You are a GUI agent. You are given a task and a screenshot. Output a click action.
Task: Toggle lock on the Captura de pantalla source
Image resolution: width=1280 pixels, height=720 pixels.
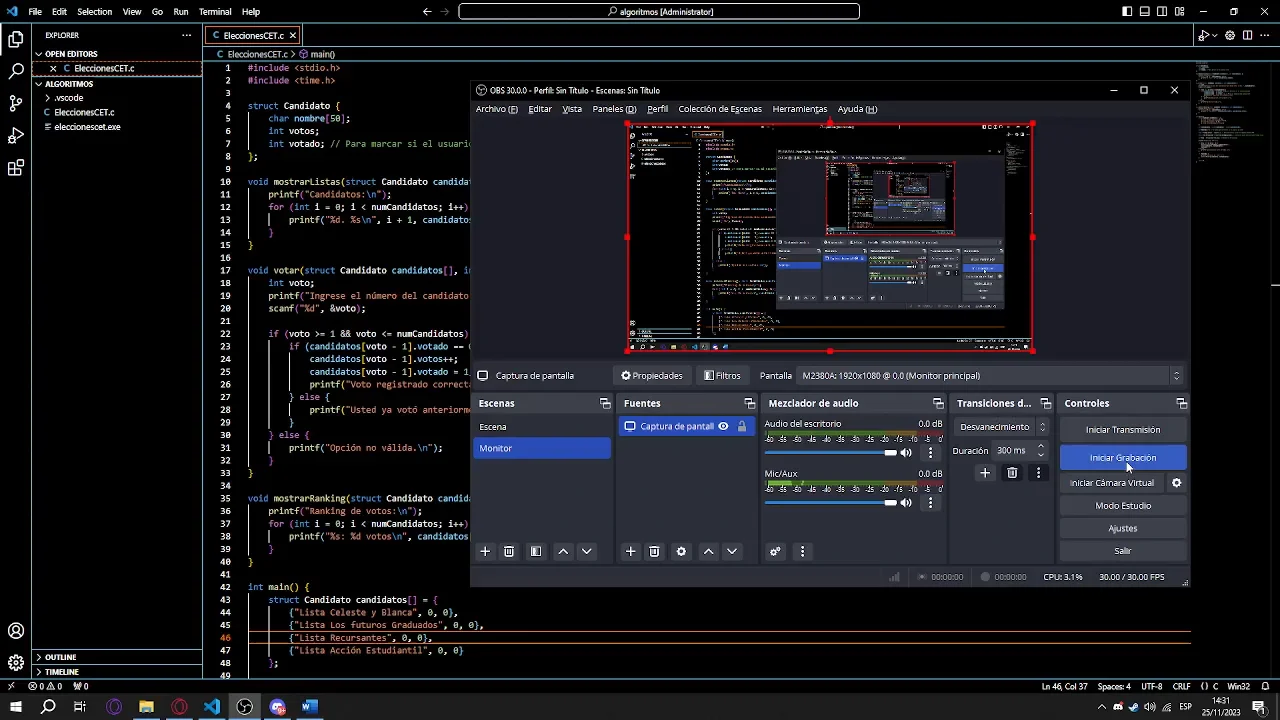(741, 426)
